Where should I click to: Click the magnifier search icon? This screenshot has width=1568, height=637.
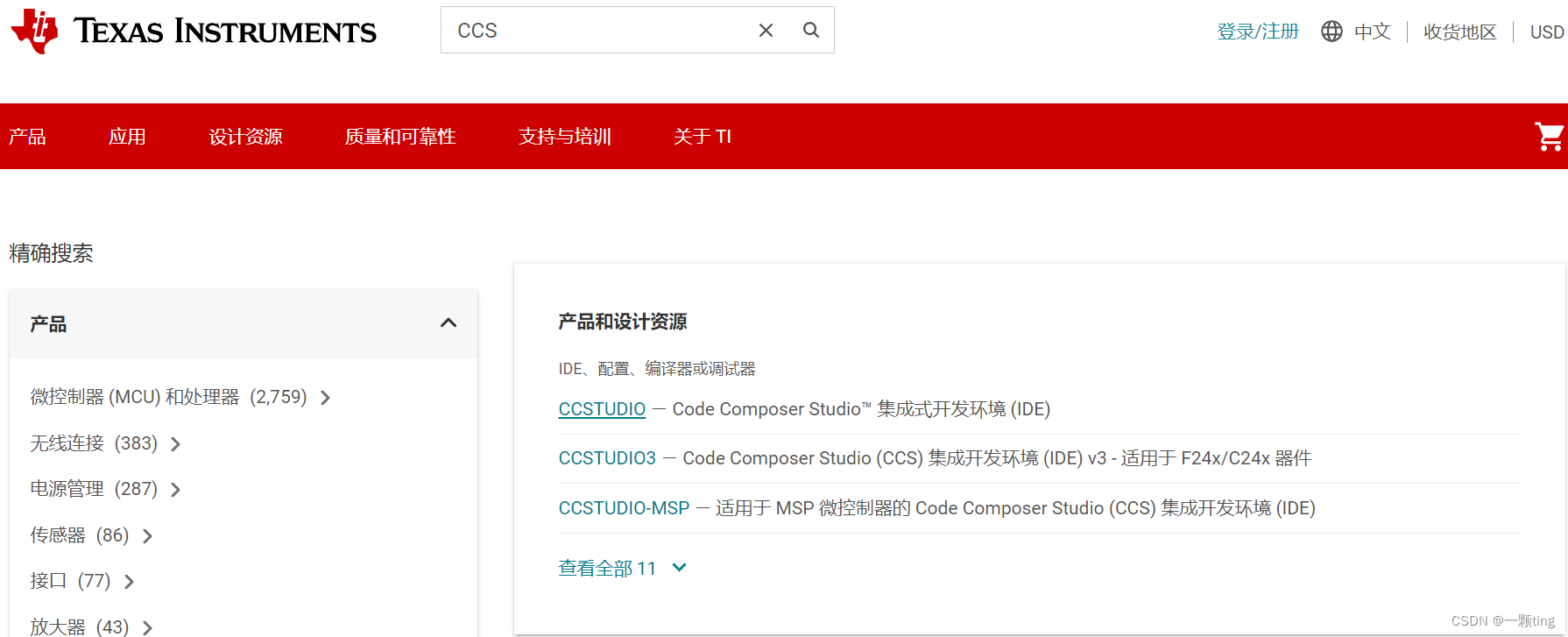click(x=811, y=30)
